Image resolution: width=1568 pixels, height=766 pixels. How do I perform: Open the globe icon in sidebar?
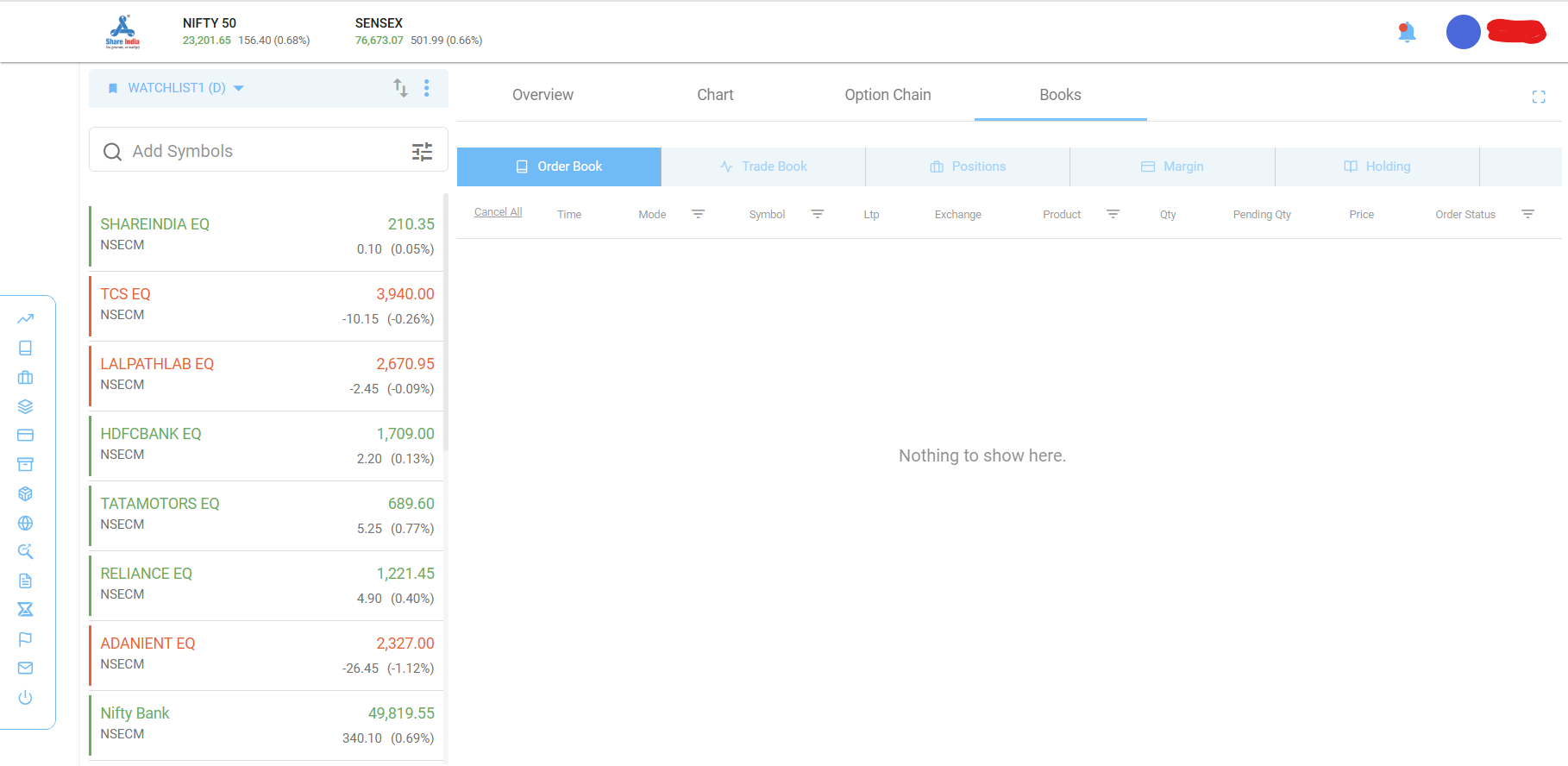coord(25,523)
